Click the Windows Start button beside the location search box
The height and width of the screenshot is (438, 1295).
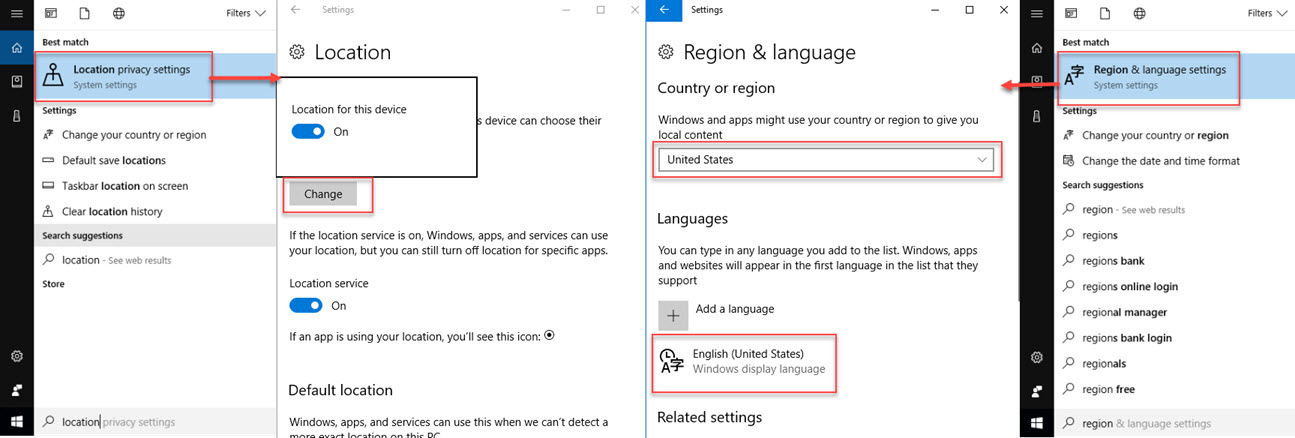tap(17, 422)
